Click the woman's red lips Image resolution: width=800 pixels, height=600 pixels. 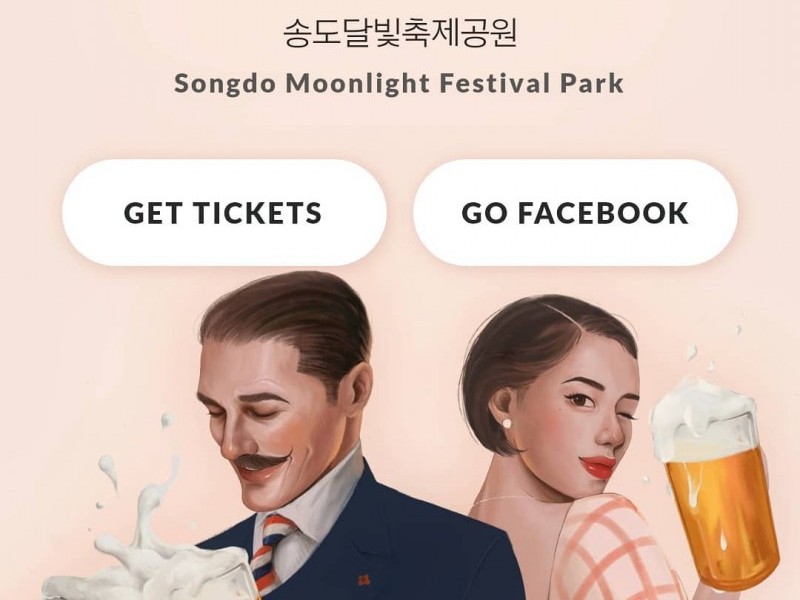pos(598,465)
